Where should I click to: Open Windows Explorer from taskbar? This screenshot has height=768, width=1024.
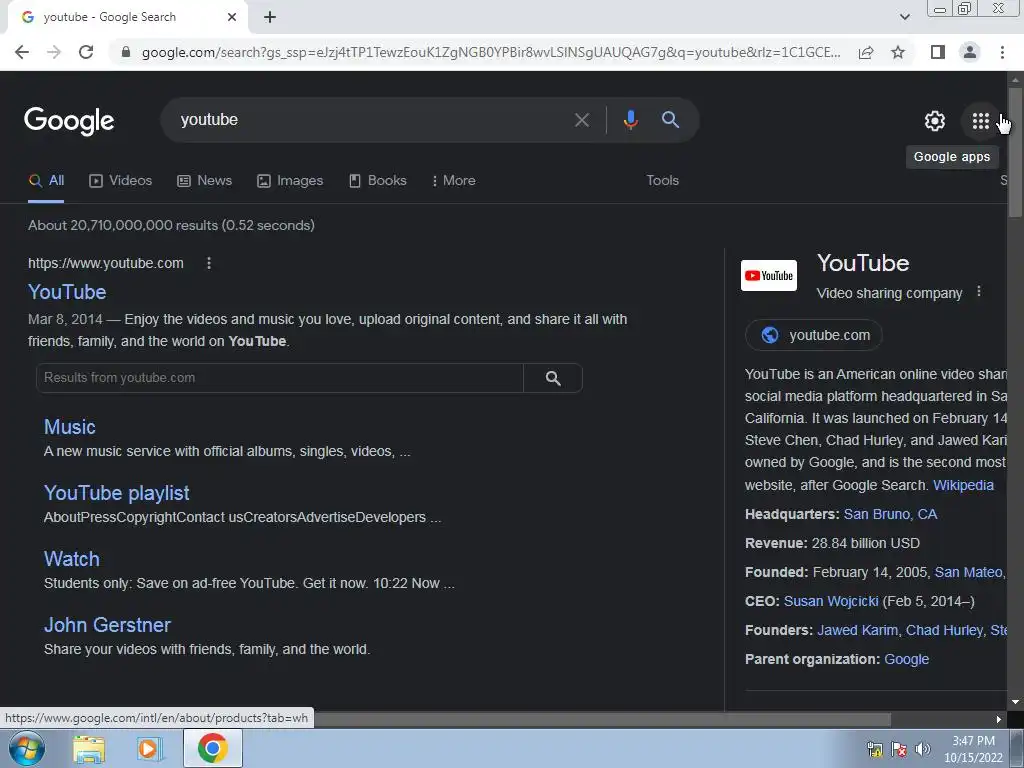(x=89, y=749)
